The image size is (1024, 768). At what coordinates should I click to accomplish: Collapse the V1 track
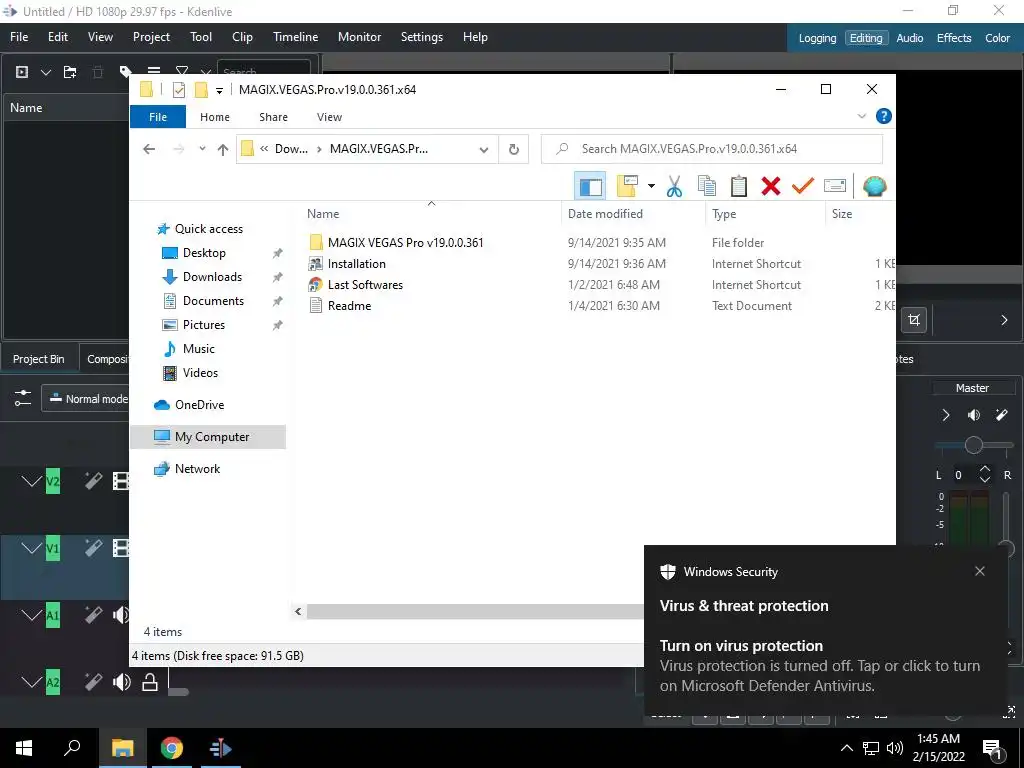click(31, 548)
